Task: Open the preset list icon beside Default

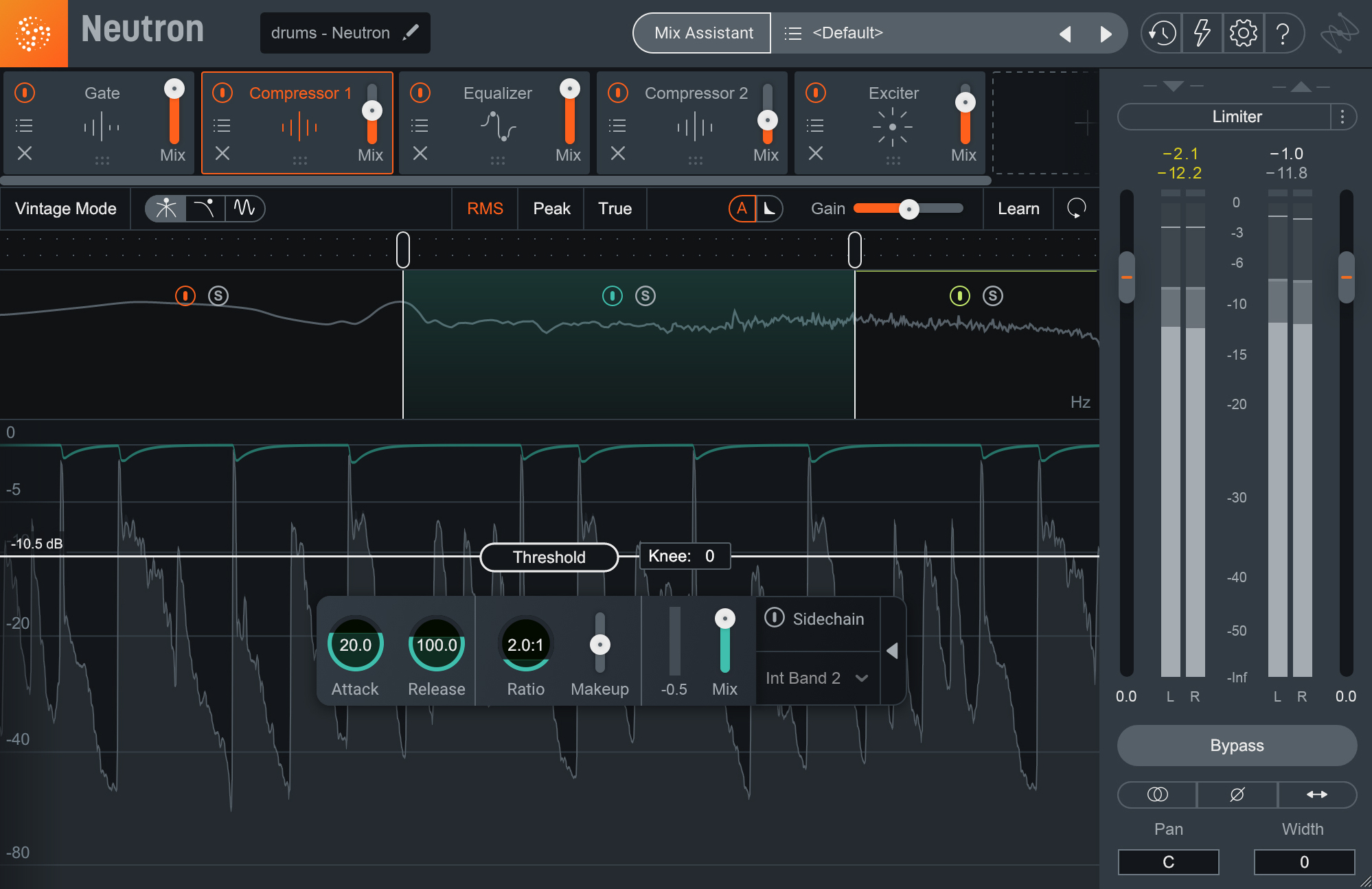Action: click(x=792, y=33)
